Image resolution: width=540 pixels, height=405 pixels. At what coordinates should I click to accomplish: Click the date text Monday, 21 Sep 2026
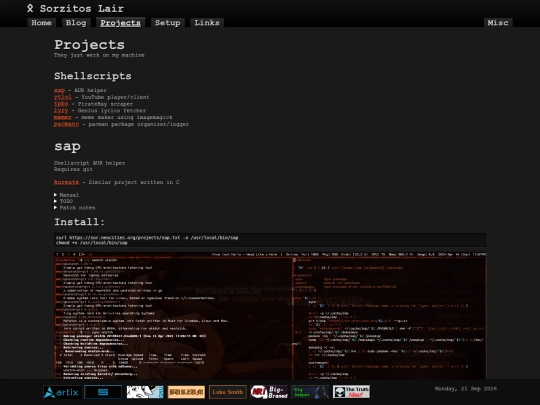pyautogui.click(x=466, y=389)
